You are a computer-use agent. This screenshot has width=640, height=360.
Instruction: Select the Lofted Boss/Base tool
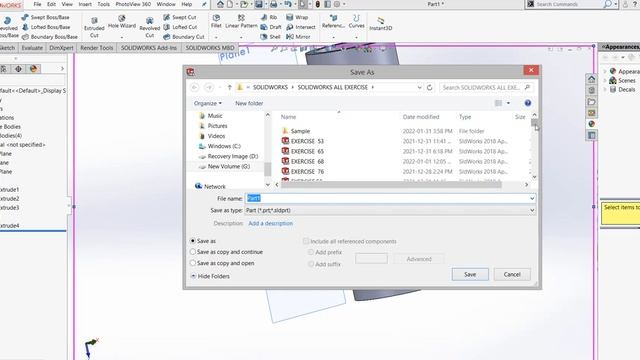(x=46, y=27)
